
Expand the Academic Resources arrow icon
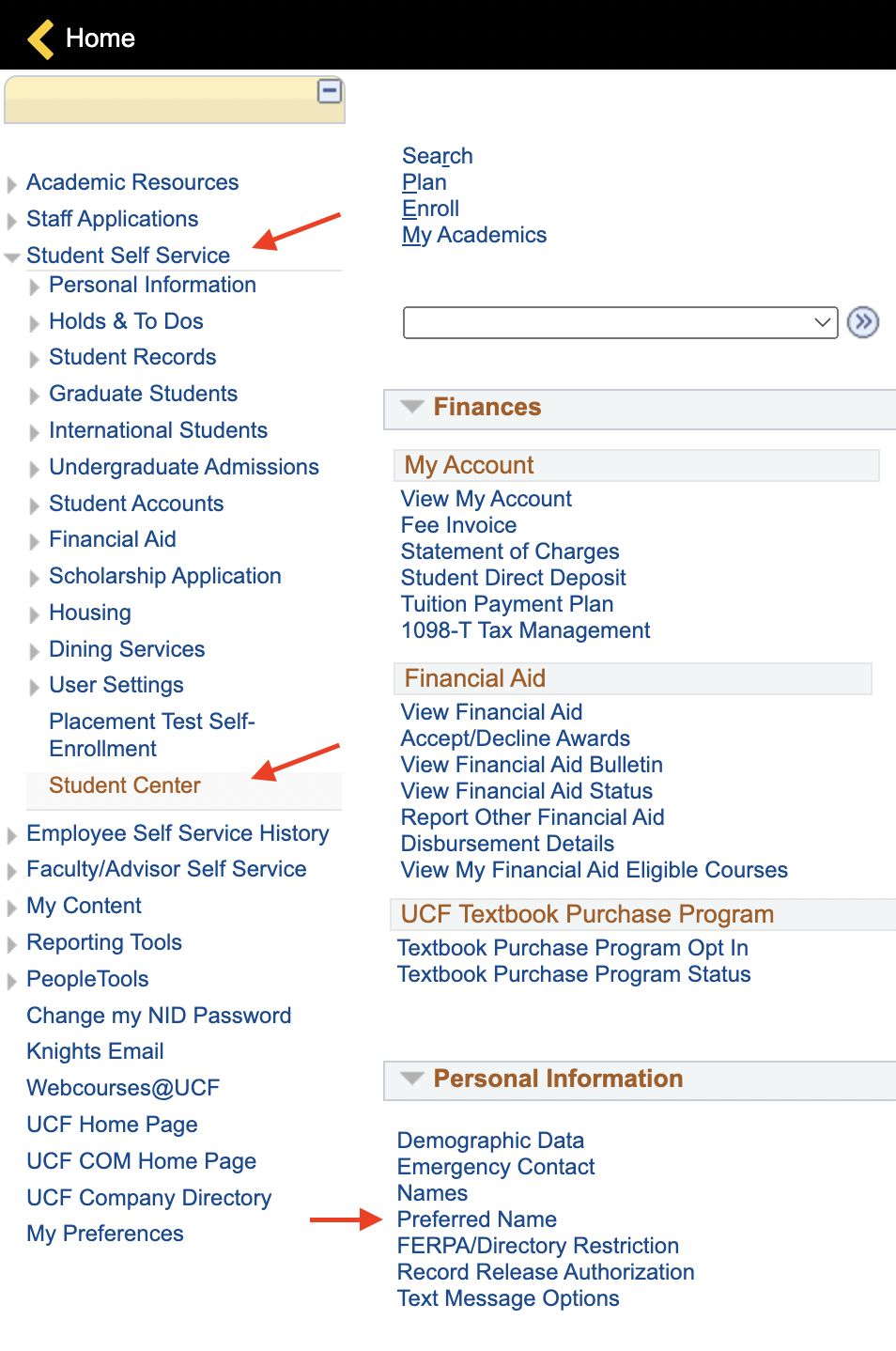(11, 183)
